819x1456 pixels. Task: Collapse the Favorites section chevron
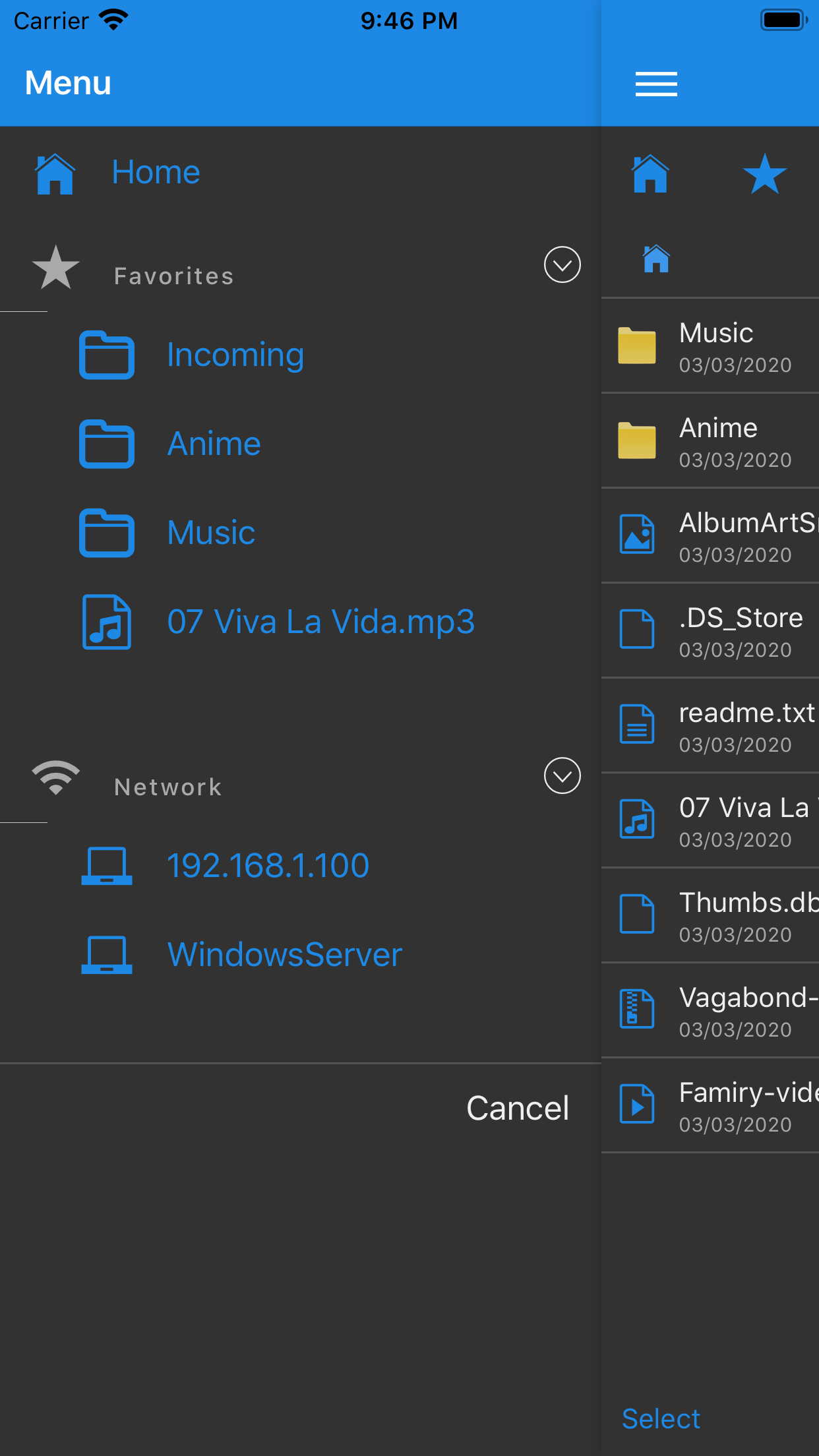(562, 265)
